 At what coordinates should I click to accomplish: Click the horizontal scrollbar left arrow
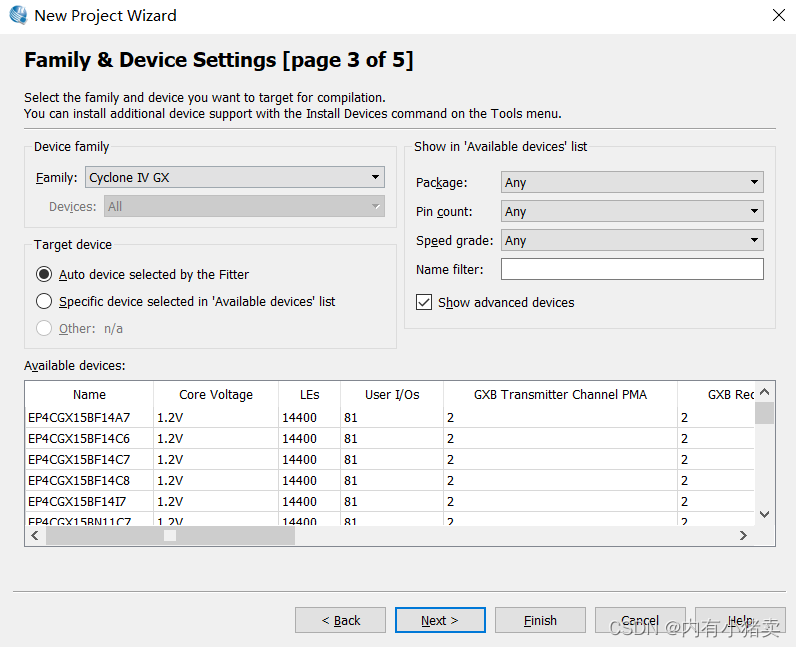click(35, 535)
